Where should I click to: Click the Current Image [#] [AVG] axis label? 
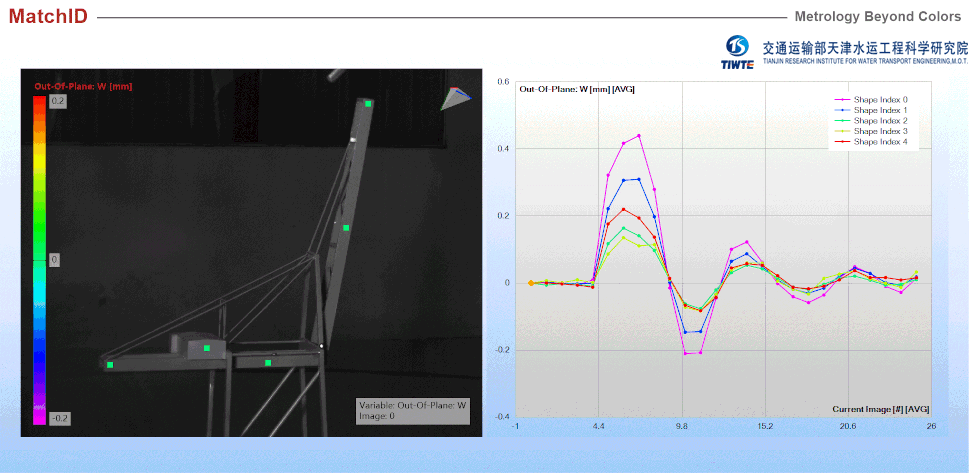tap(881, 409)
